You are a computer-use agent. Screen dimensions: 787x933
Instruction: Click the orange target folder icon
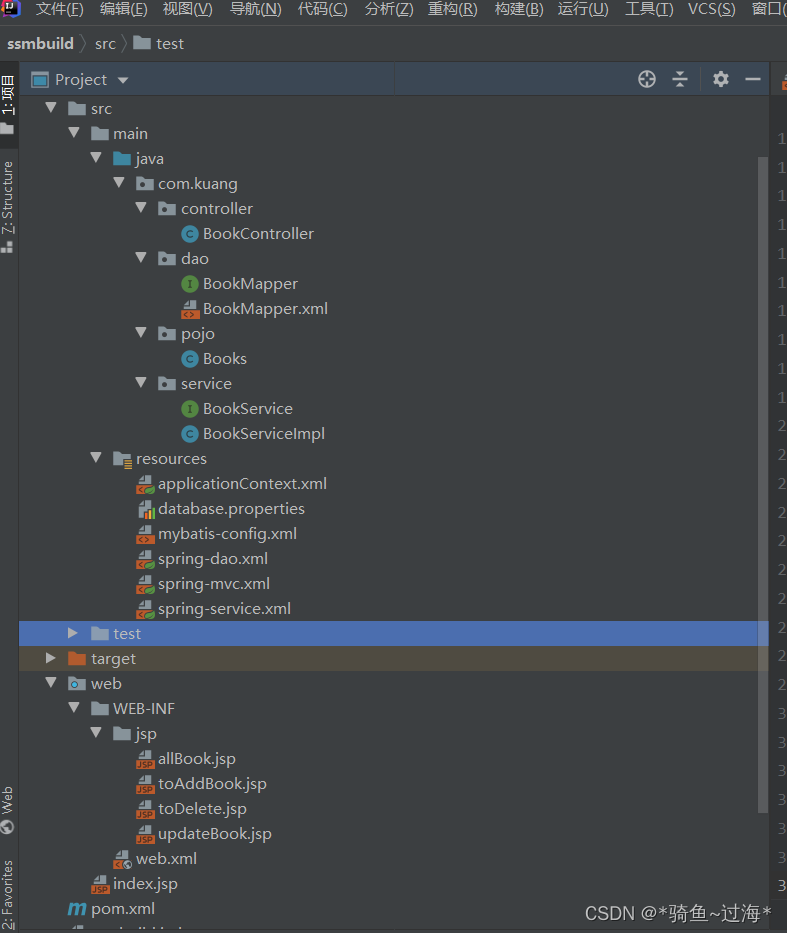click(x=77, y=658)
